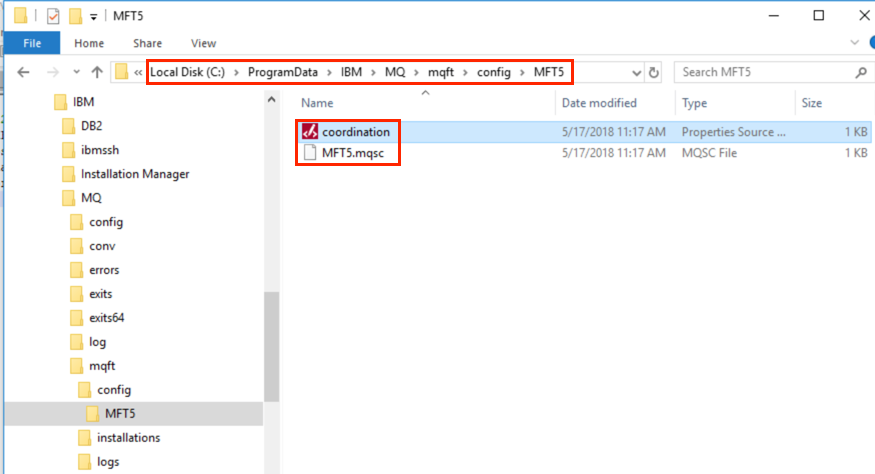This screenshot has width=875, height=474.
Task: Refresh the folder view
Action: pyautogui.click(x=653, y=72)
